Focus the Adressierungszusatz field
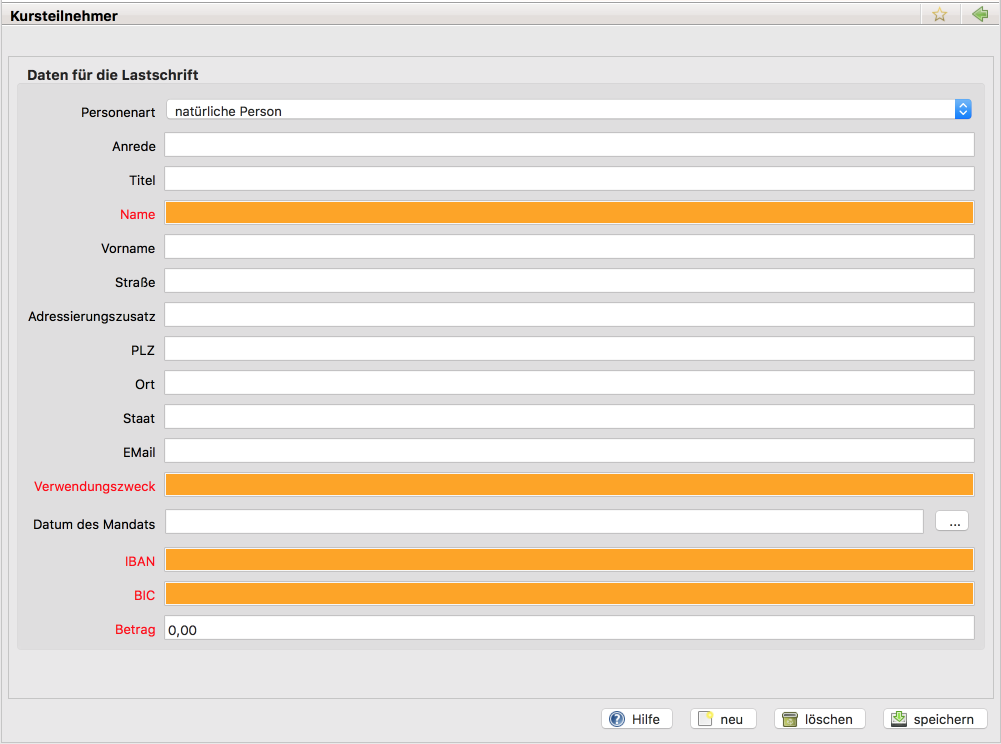Screen dimensions: 1001x744 click(568, 315)
